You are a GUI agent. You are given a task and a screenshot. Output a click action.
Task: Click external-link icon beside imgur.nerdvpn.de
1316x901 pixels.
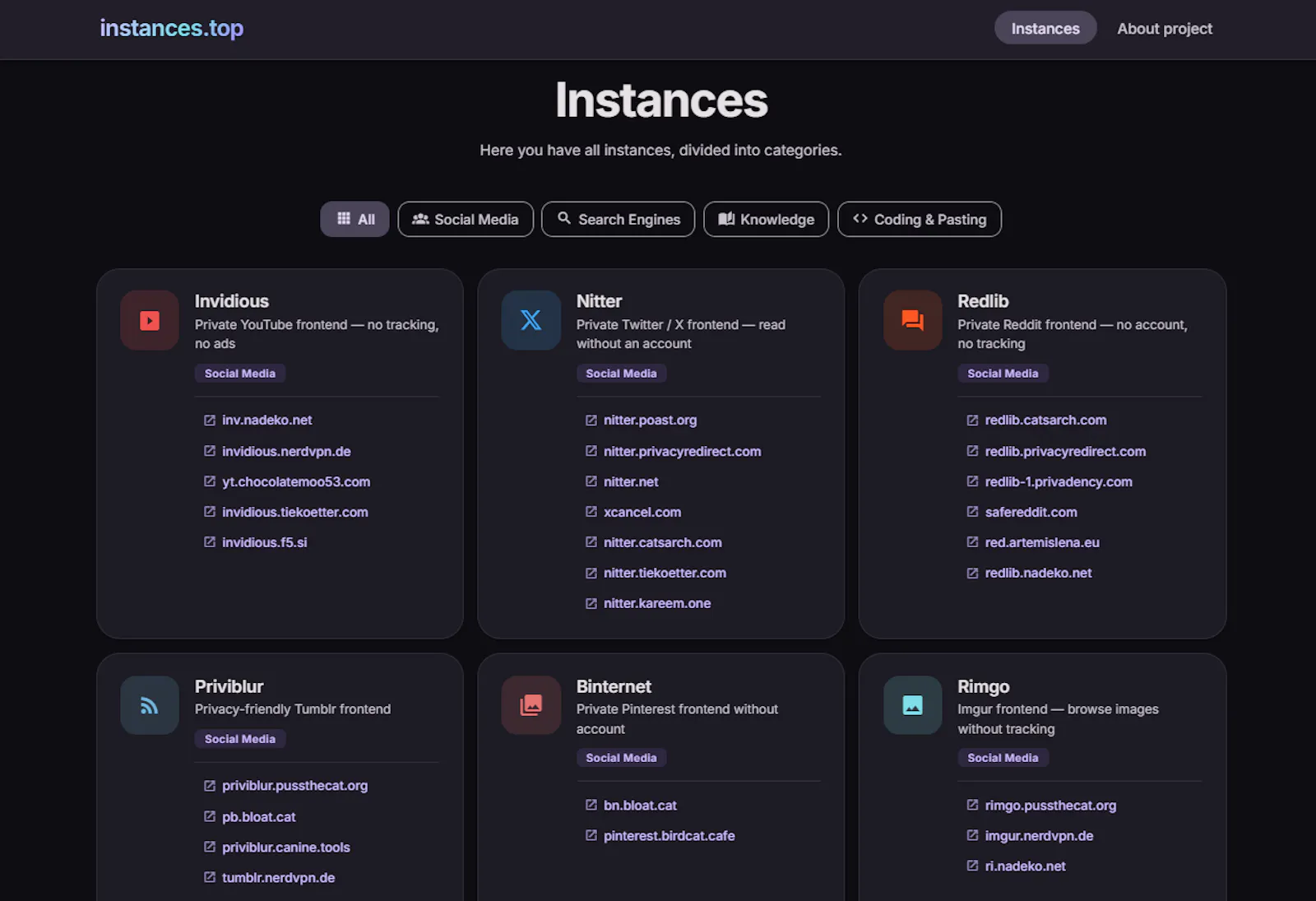[973, 835]
